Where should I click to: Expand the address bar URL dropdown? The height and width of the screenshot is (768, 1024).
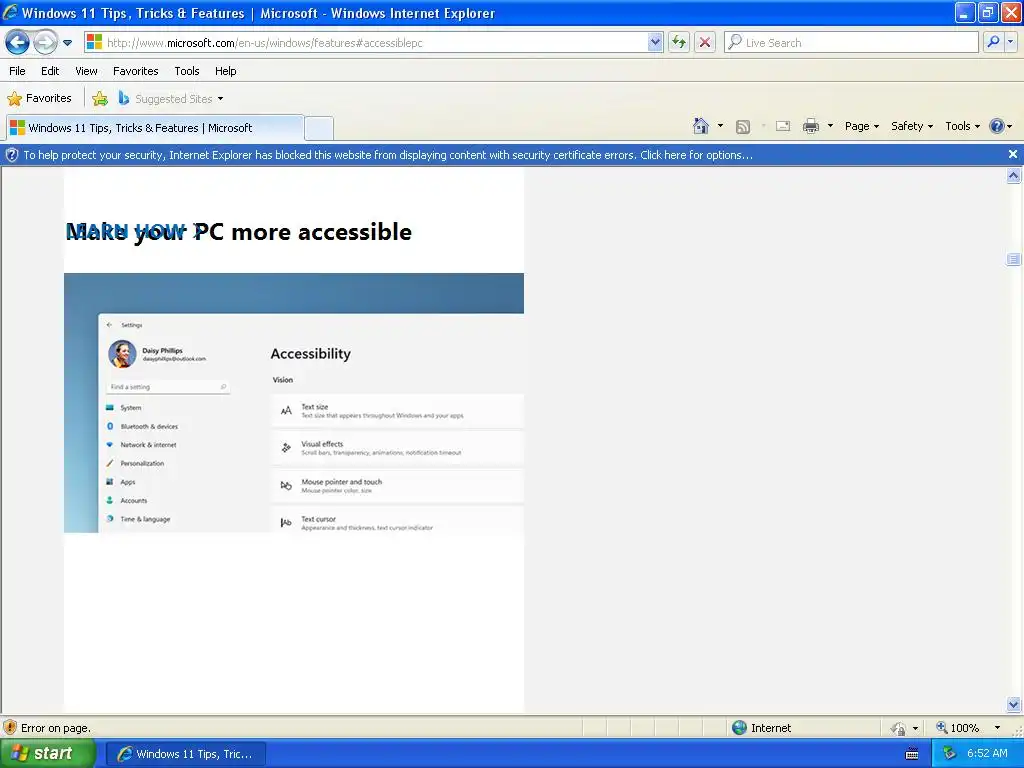(x=655, y=42)
